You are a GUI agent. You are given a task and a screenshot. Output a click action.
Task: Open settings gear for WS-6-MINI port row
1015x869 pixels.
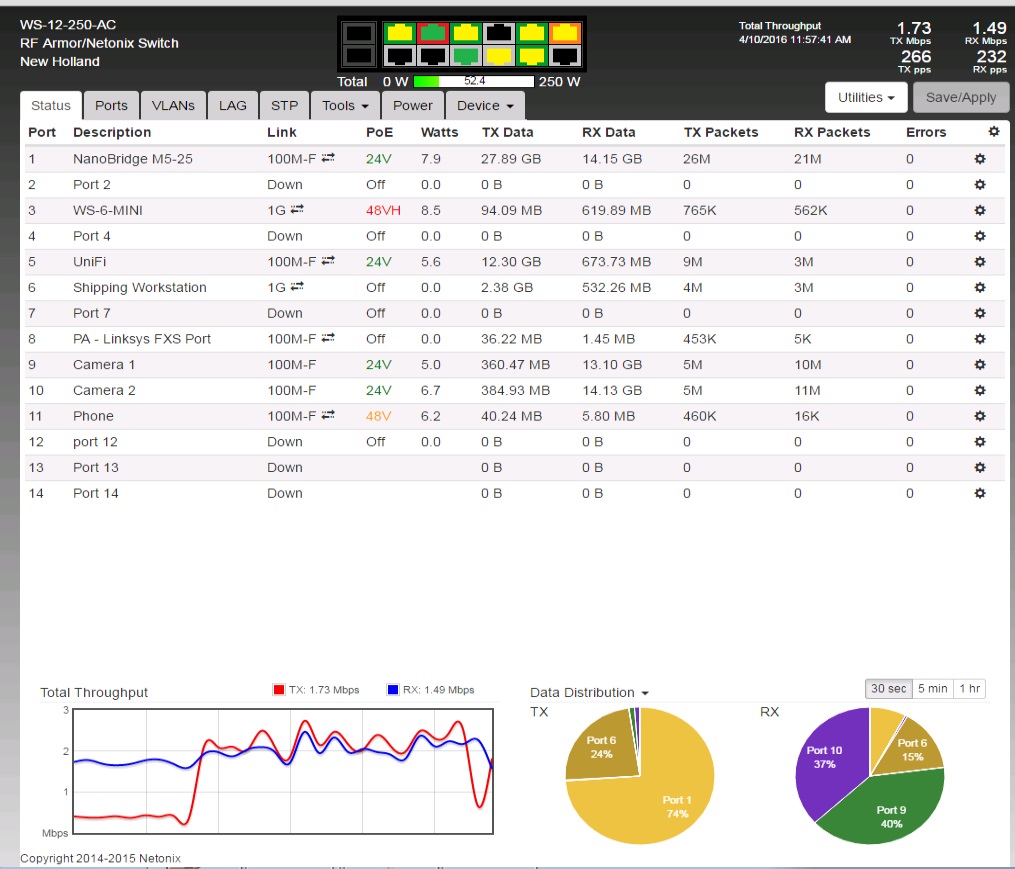pyautogui.click(x=980, y=211)
